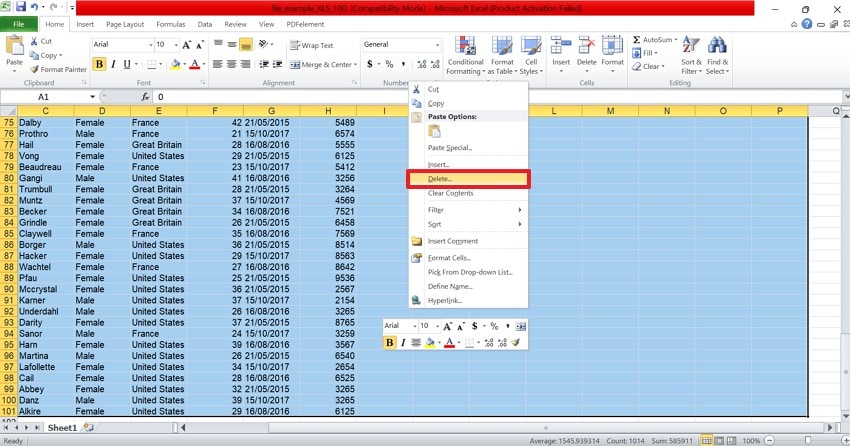Screen dimensions: 850x446
Task: Open Cell Styles gallery
Action: tap(531, 55)
